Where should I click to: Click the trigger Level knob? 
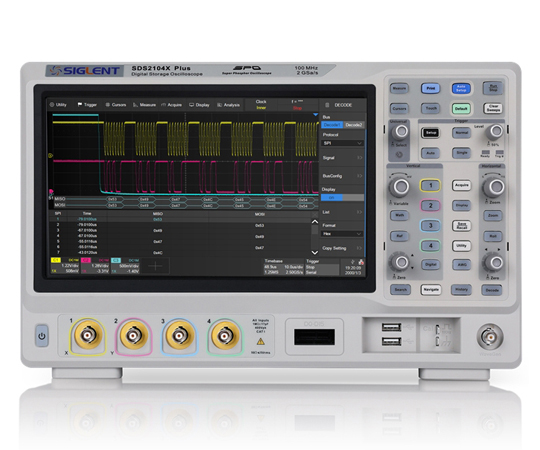(x=496, y=131)
